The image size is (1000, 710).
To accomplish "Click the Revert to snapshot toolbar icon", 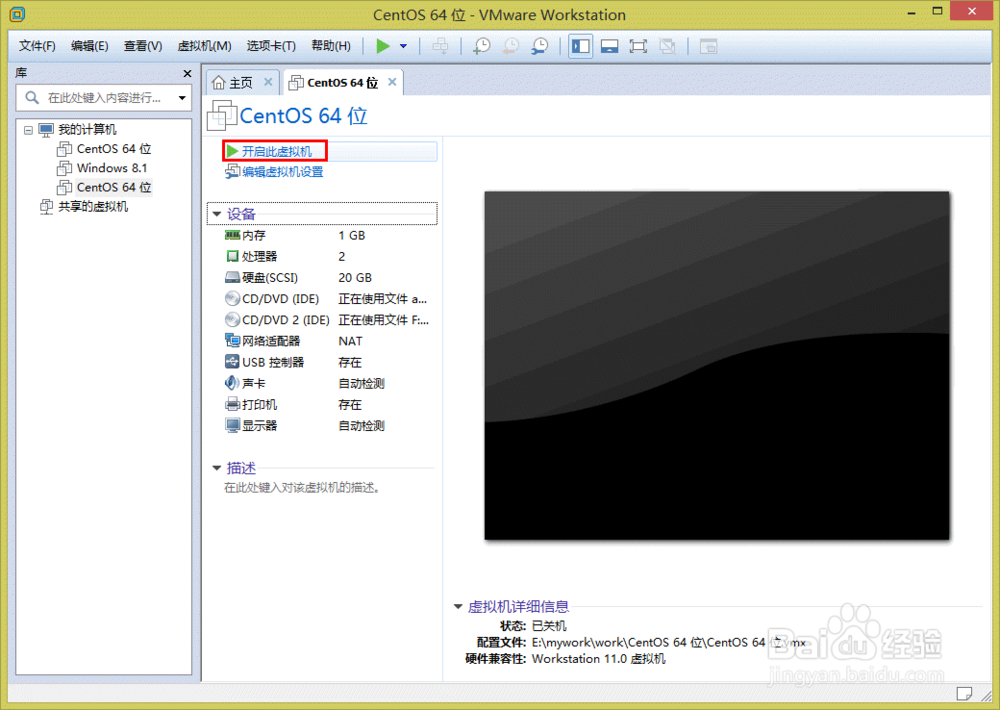I will pyautogui.click(x=511, y=46).
